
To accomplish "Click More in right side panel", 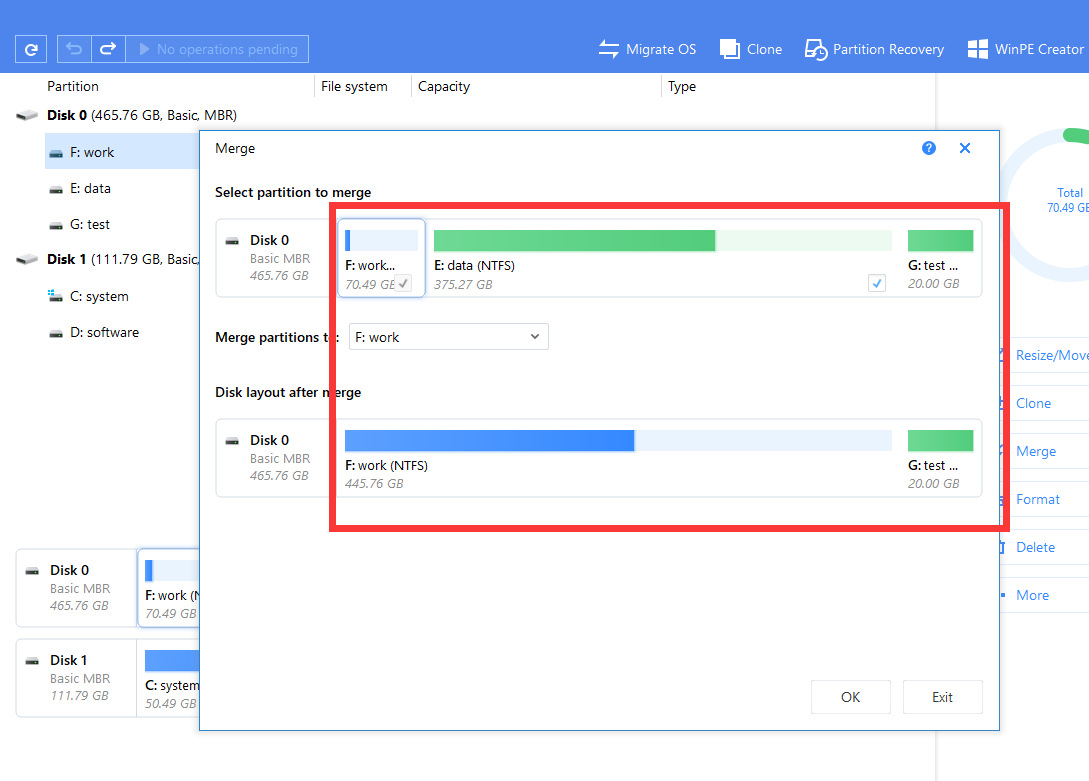I will coord(1032,595).
